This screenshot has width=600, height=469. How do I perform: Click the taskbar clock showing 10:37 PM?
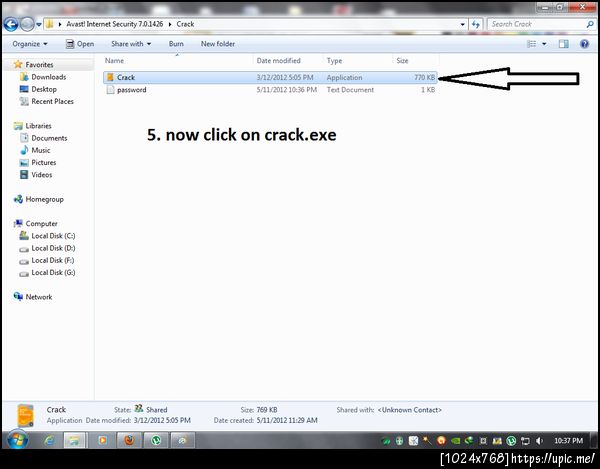coord(568,441)
